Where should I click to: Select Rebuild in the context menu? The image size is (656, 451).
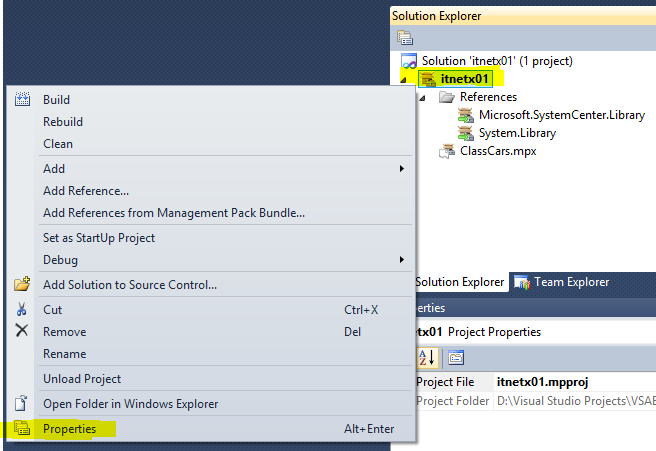[x=63, y=122]
